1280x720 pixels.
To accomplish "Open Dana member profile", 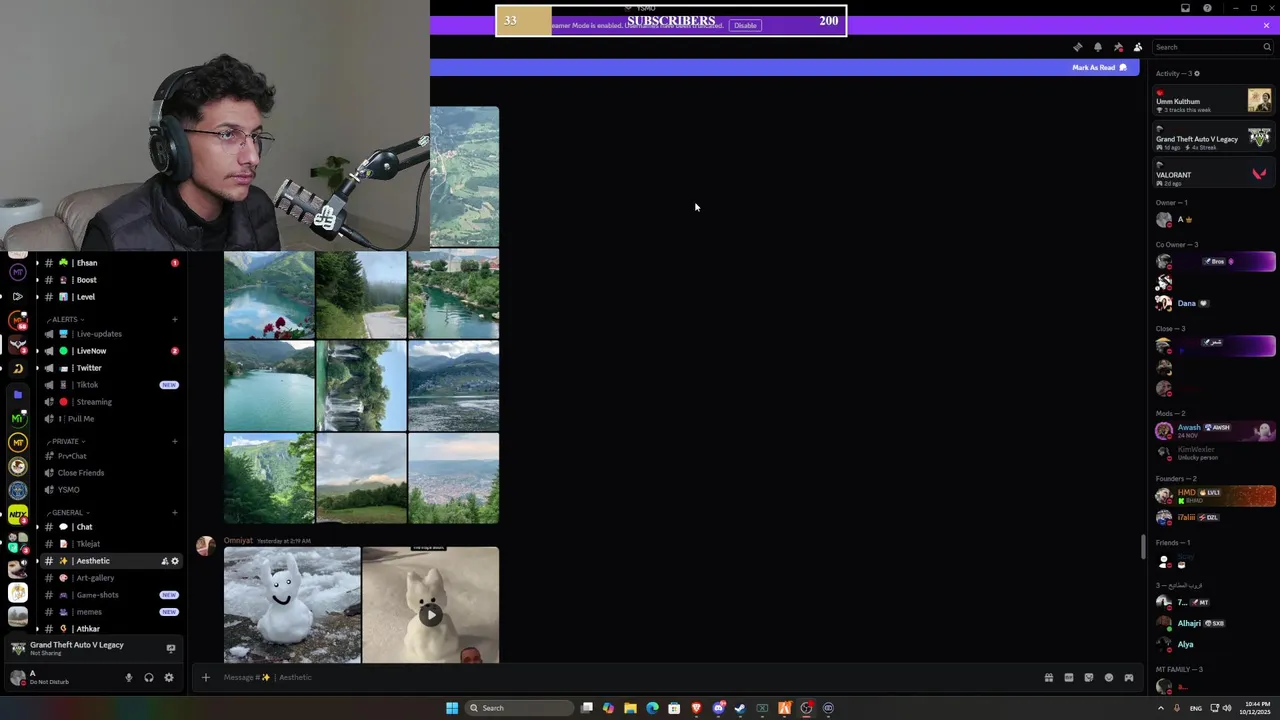I will pos(1213,303).
